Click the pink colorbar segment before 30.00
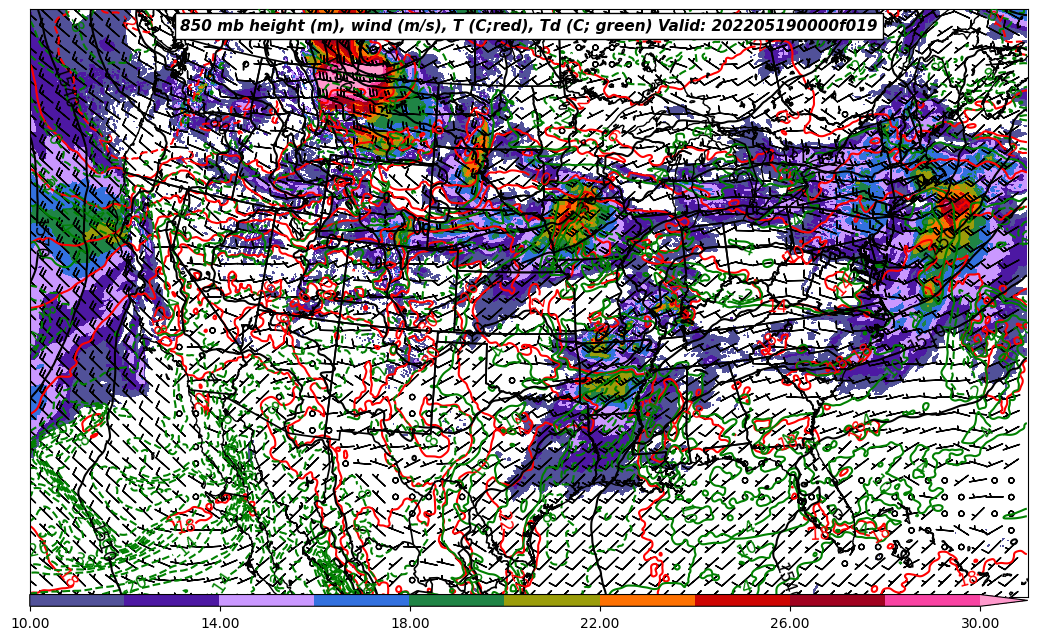1037x640 pixels. point(933,600)
